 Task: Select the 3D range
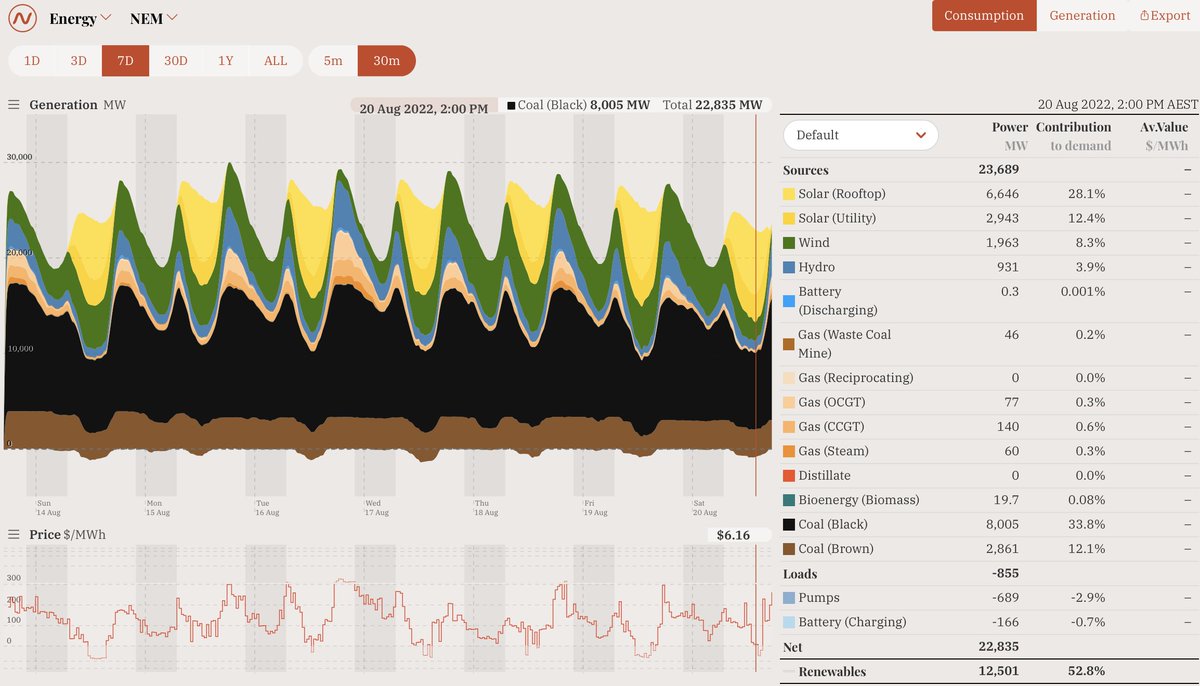[x=78, y=61]
